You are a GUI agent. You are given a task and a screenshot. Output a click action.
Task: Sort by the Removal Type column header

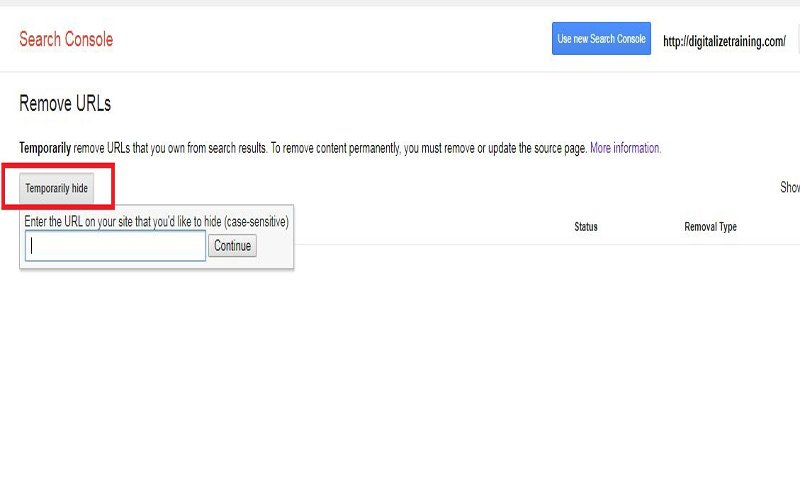tap(710, 227)
